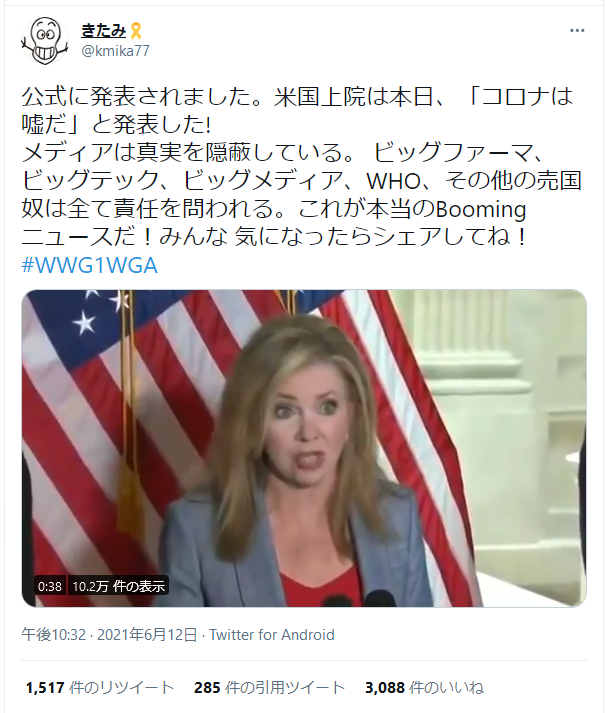Click the smiley profile avatar
Screen dimensions: 605x713
pos(45,41)
